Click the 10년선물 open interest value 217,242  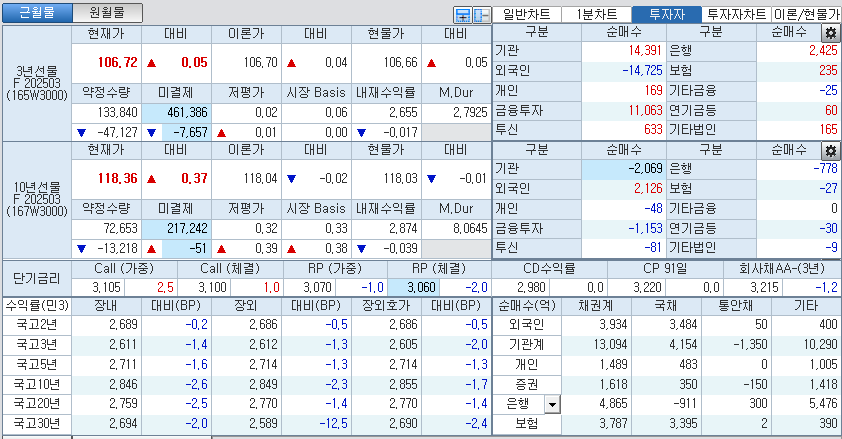pos(187,229)
